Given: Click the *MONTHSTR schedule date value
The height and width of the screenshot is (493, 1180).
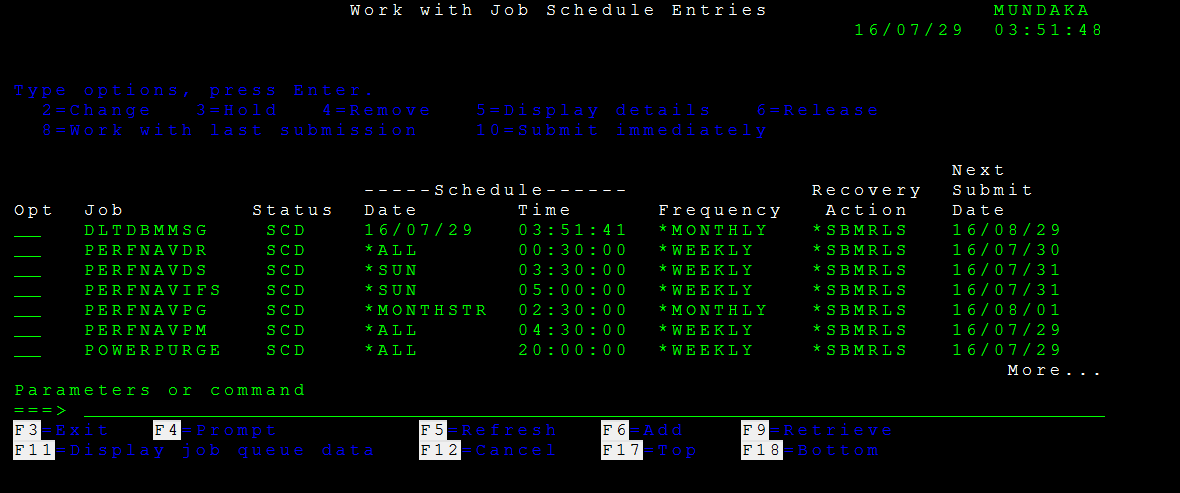Looking at the screenshot, I should 425,311.
